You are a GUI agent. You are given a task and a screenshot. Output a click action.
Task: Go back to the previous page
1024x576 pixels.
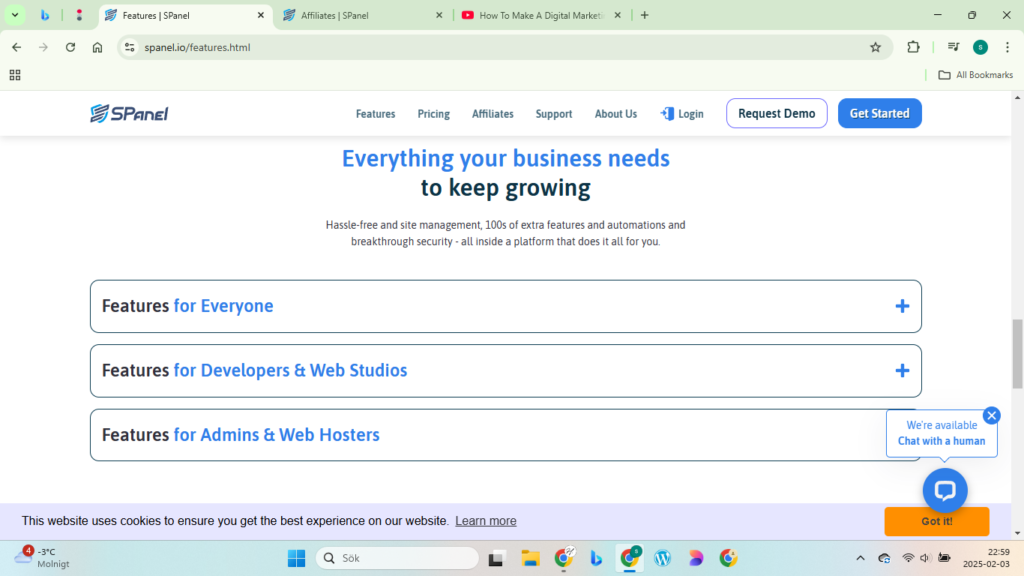click(x=16, y=47)
